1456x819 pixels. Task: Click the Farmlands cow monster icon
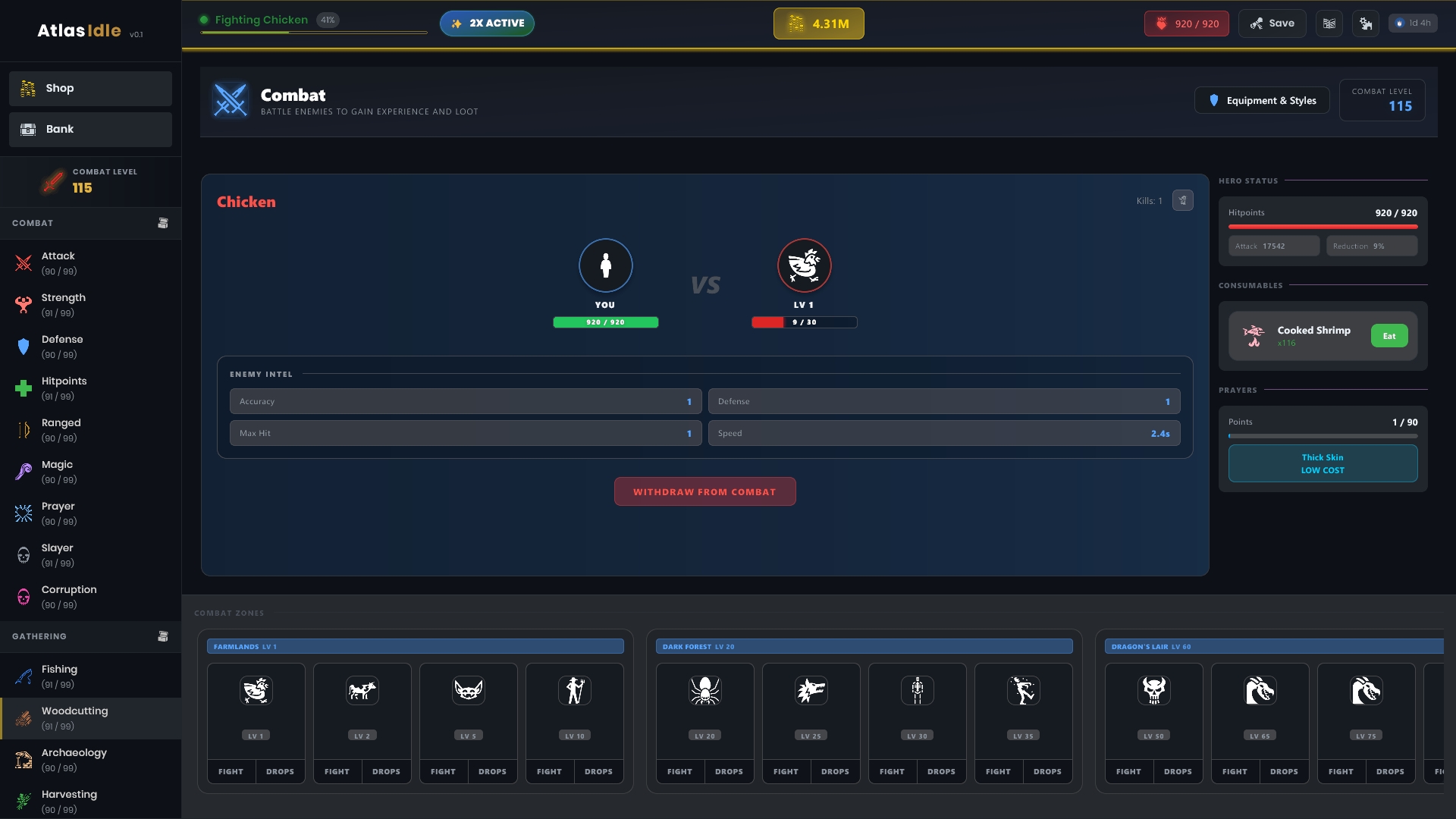[362, 691]
